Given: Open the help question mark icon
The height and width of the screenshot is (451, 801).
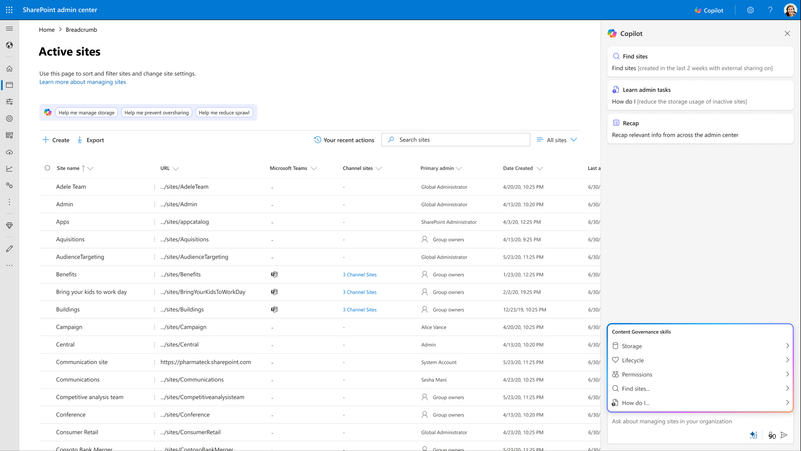Looking at the screenshot, I should coord(770,10).
